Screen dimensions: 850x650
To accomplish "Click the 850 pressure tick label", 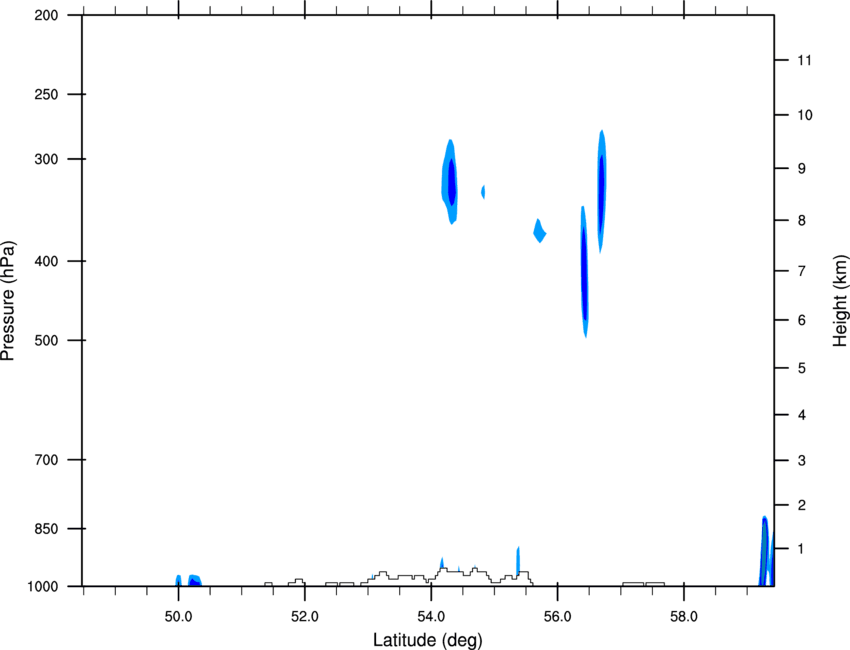I will 46,529.
